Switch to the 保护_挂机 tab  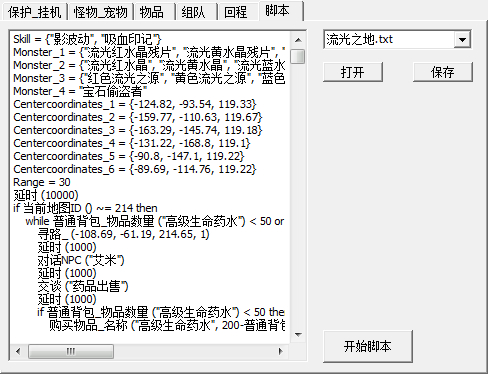coord(34,12)
